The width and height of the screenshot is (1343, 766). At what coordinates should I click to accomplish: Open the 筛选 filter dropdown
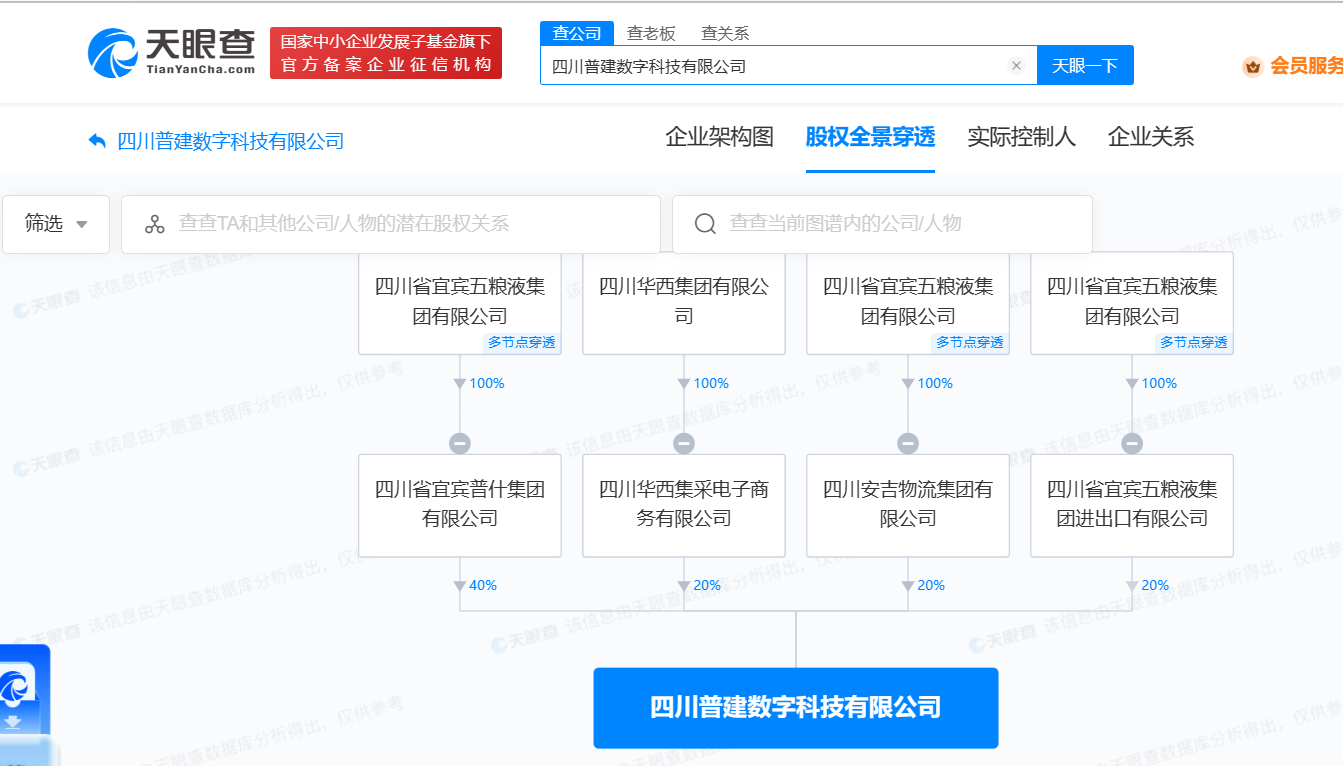56,224
